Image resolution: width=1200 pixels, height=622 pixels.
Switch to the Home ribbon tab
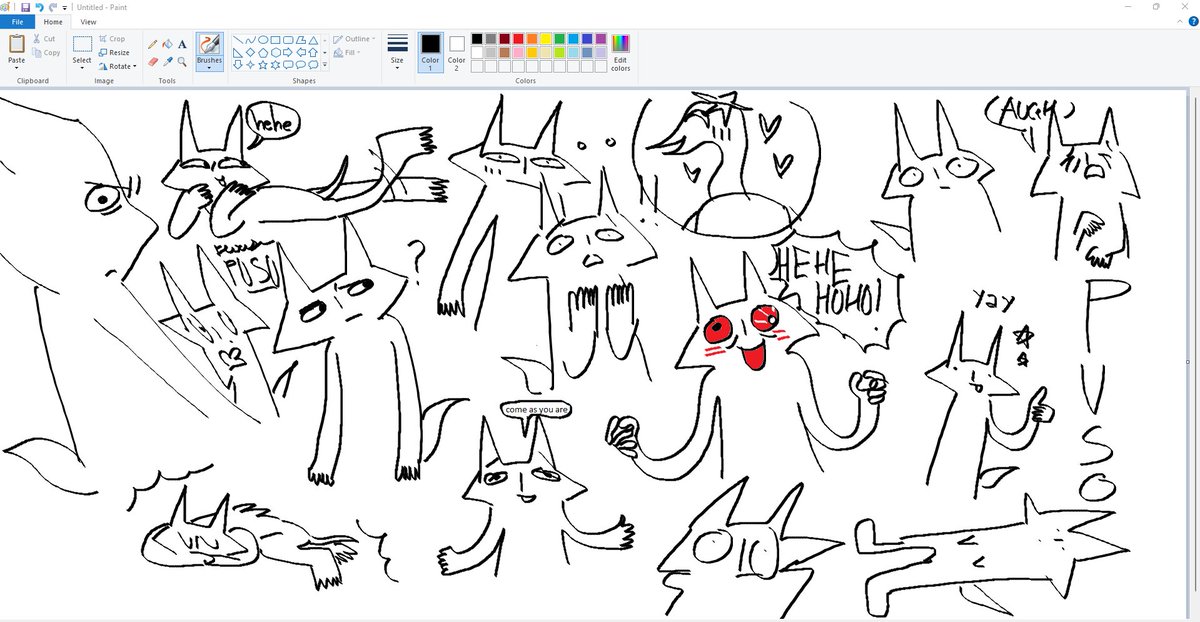[x=53, y=22]
